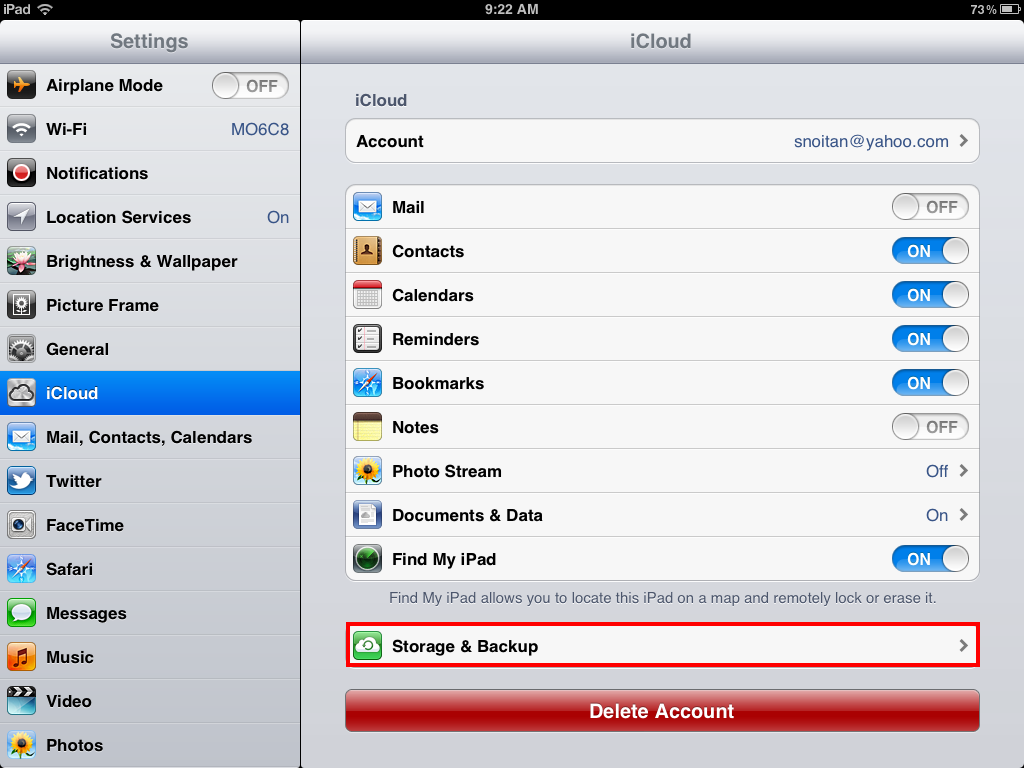
Task: Select Mail, Contacts, Calendars in sidebar
Action: pyautogui.click(x=149, y=437)
